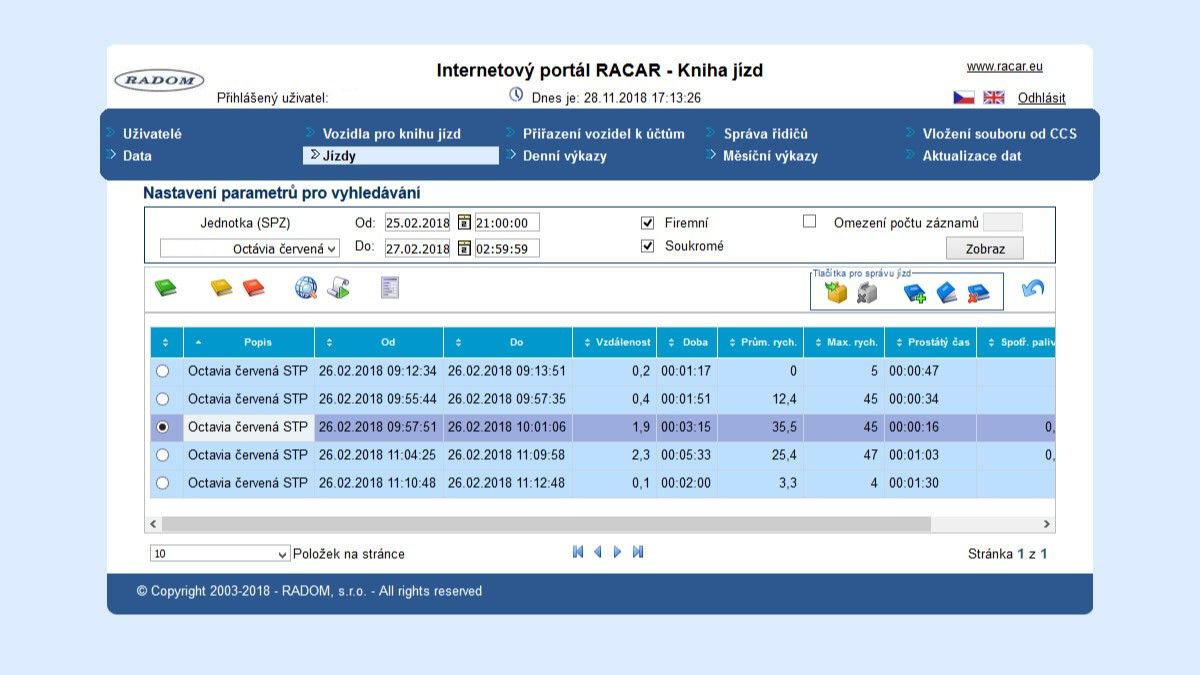Viewport: 1200px width, 675px height.
Task: Switch language with the UK flag
Action: pos(993,98)
